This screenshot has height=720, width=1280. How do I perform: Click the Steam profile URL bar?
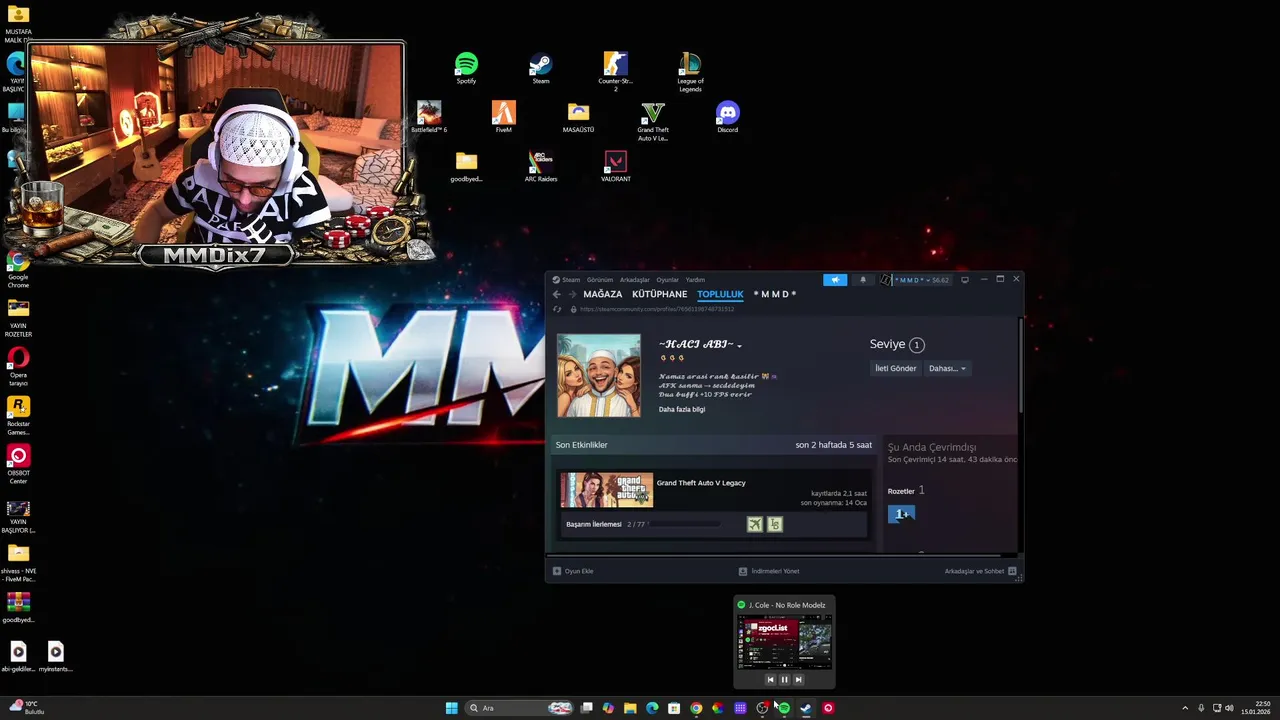point(657,309)
